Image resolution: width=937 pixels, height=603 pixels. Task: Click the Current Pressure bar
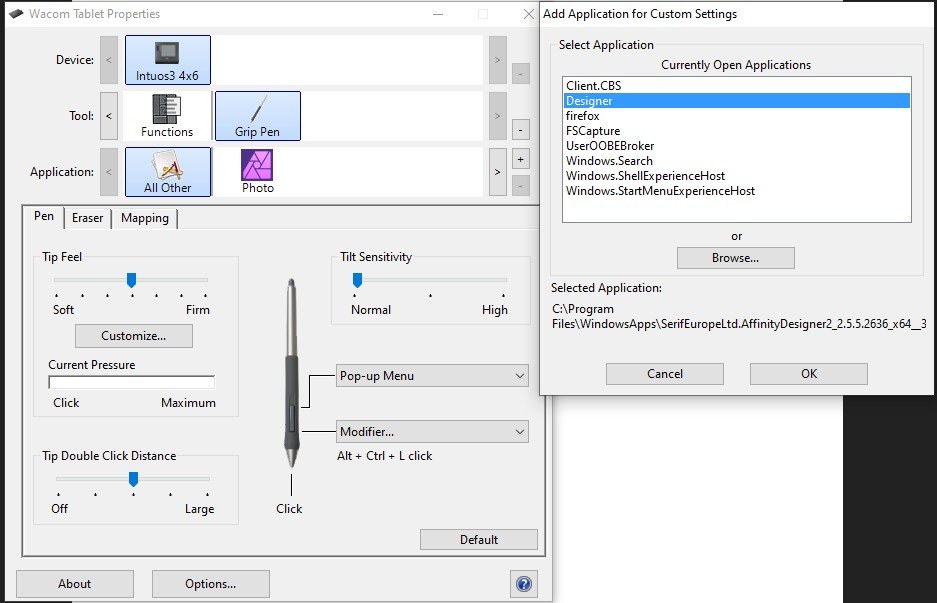[131, 382]
